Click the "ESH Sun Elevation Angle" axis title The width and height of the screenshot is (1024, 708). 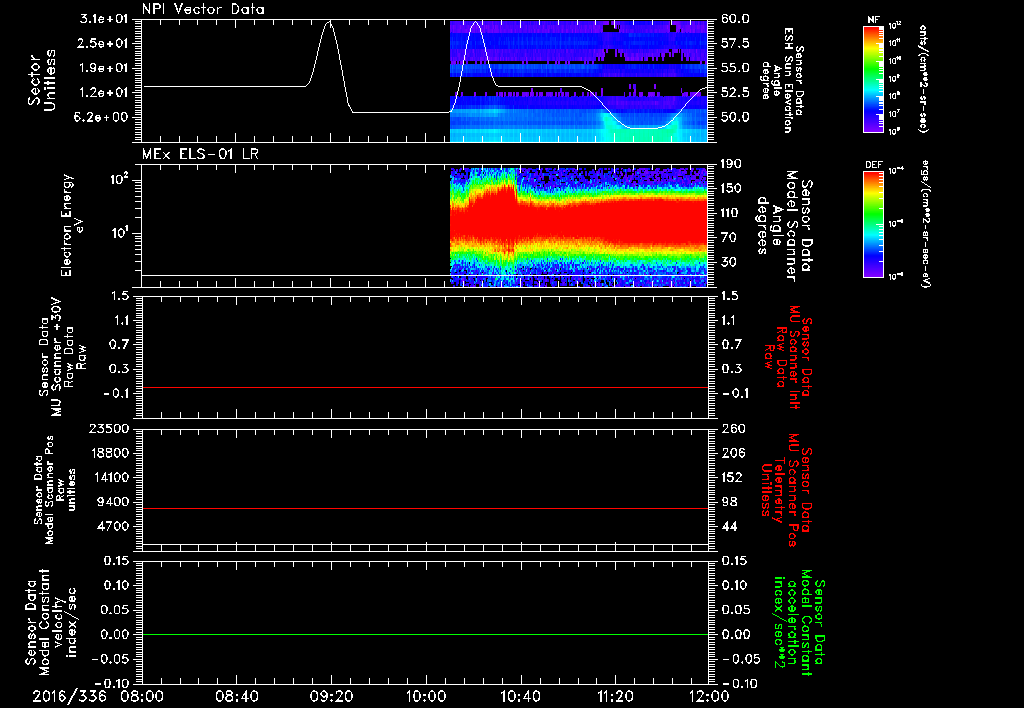(x=782, y=80)
